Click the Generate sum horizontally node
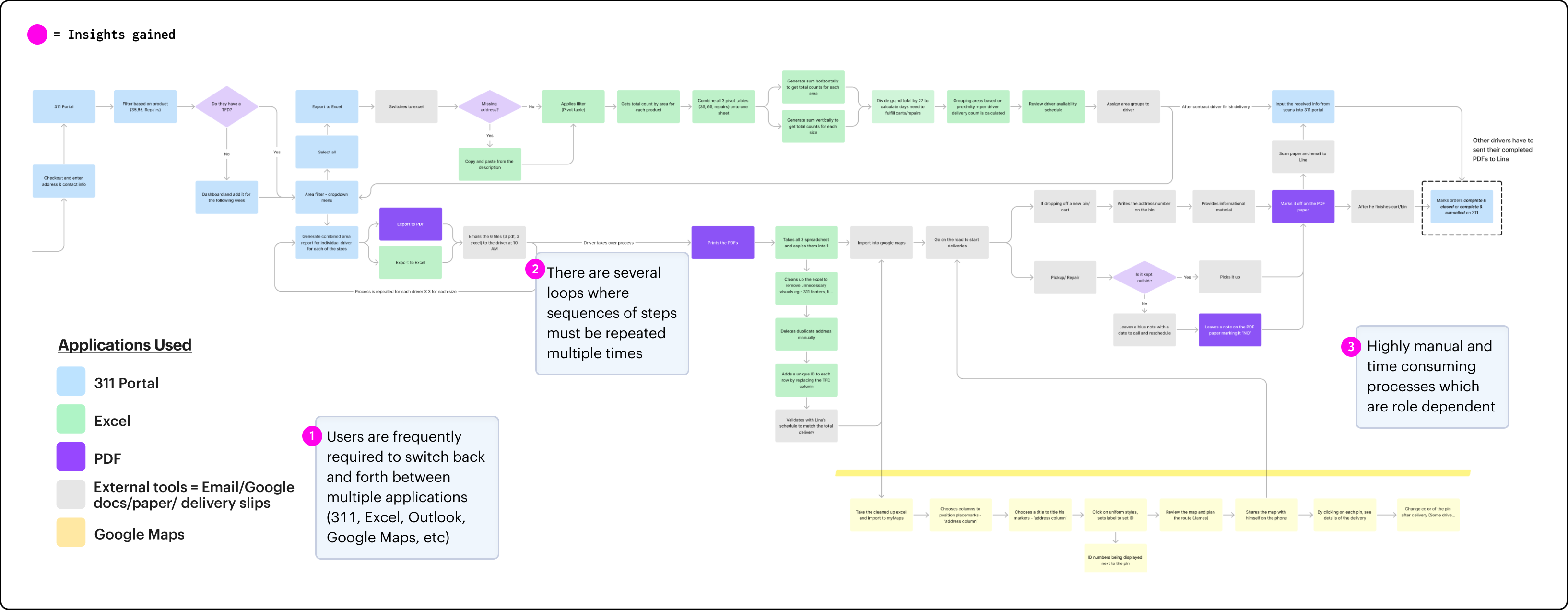 coord(813,87)
